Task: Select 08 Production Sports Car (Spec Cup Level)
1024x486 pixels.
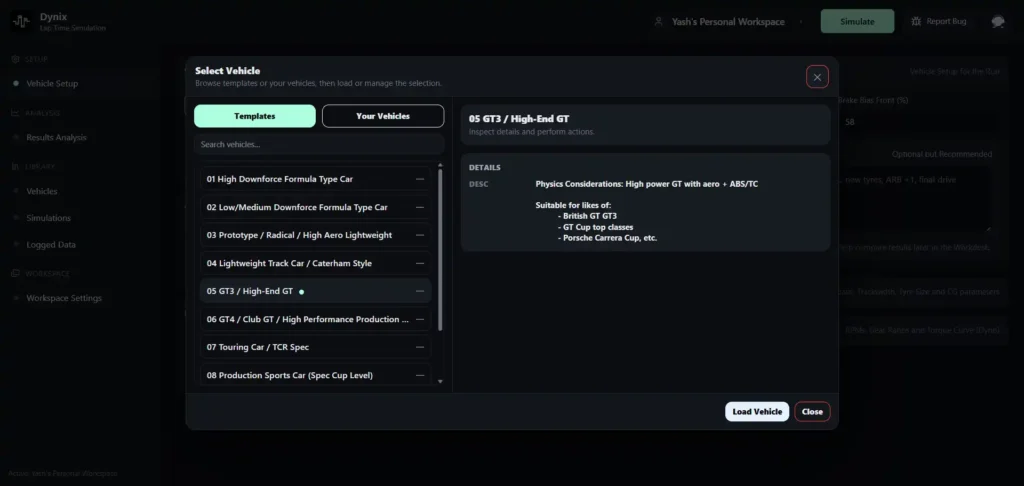Action: click(x=315, y=375)
